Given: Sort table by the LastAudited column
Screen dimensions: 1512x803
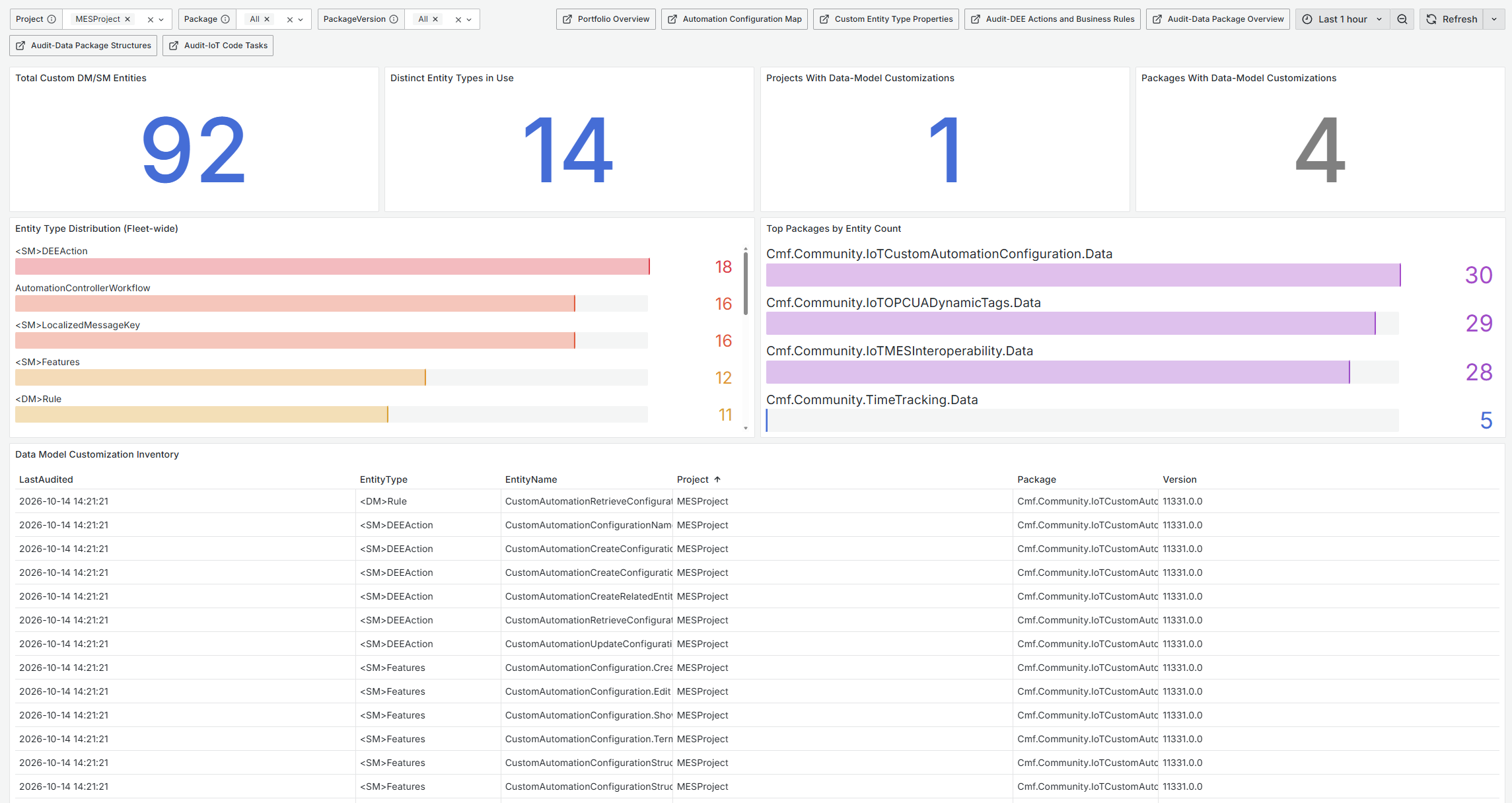Looking at the screenshot, I should tap(46, 479).
